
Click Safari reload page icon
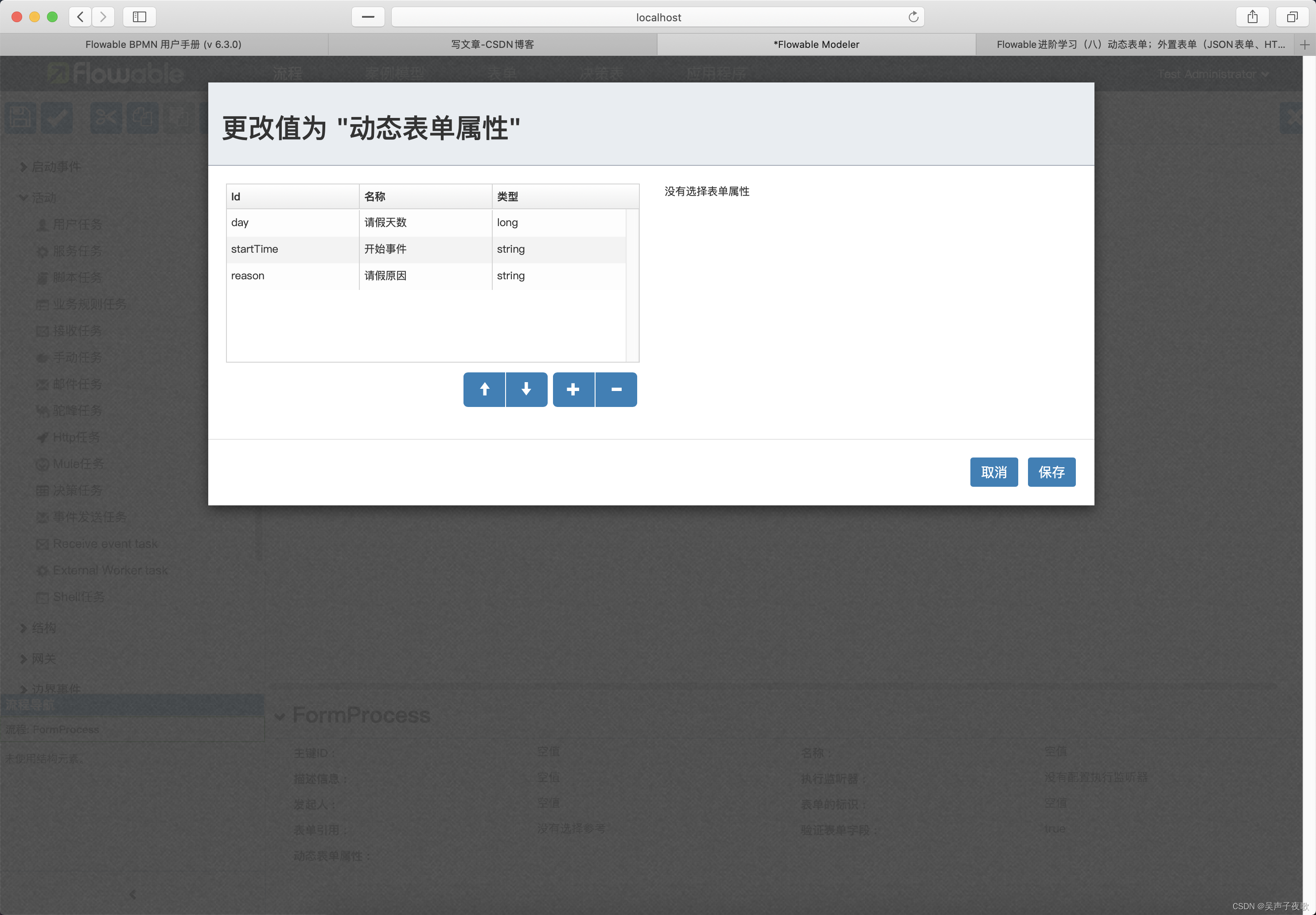(x=913, y=17)
